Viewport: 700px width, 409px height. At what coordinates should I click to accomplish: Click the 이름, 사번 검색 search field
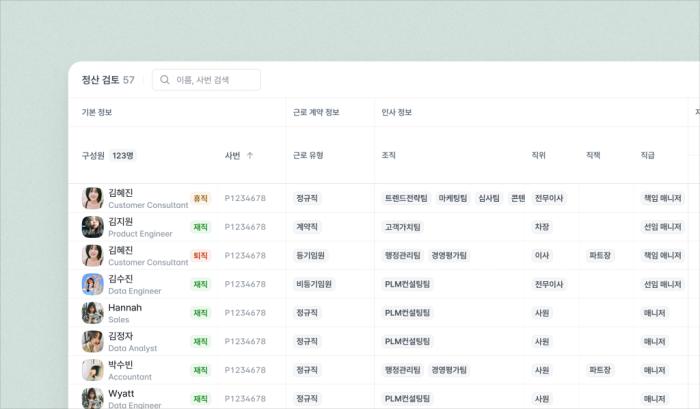[x=206, y=80]
